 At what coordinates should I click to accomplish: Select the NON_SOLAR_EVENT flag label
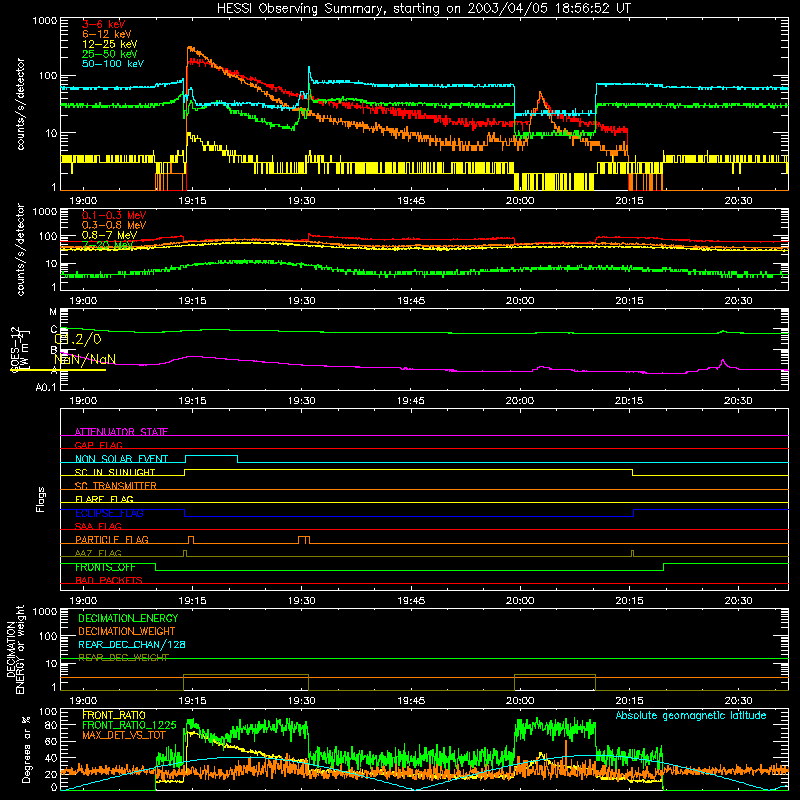[121, 459]
